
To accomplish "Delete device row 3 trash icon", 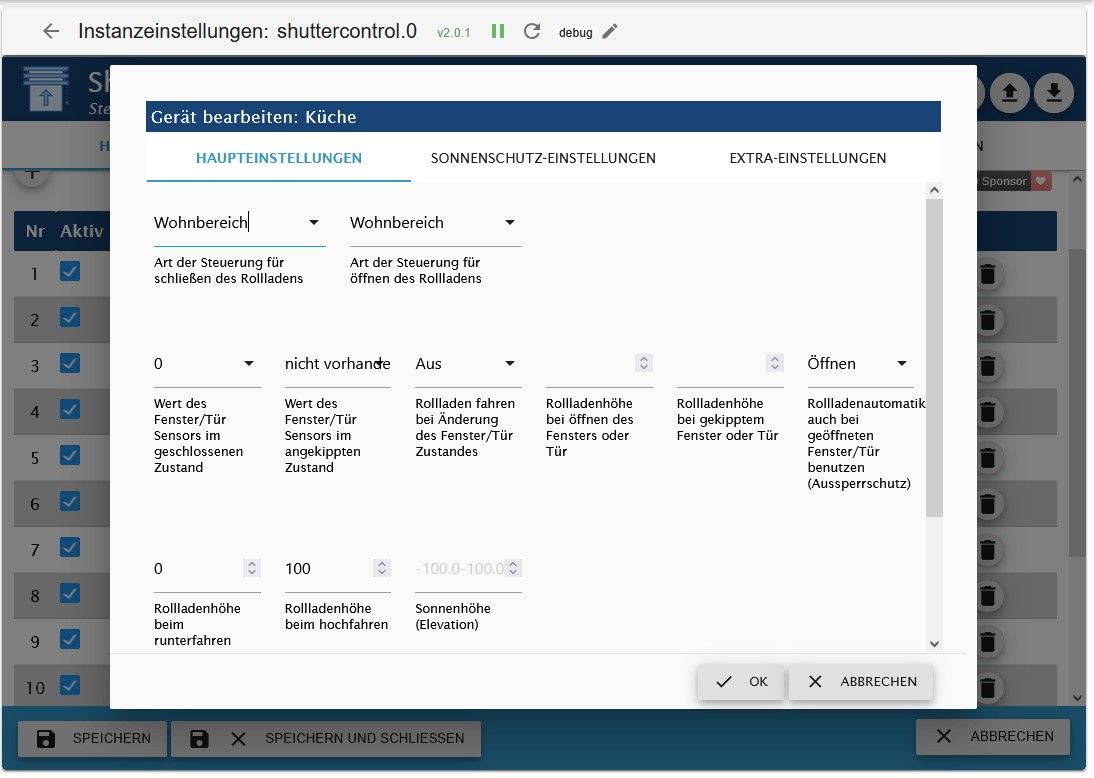I will click(987, 366).
